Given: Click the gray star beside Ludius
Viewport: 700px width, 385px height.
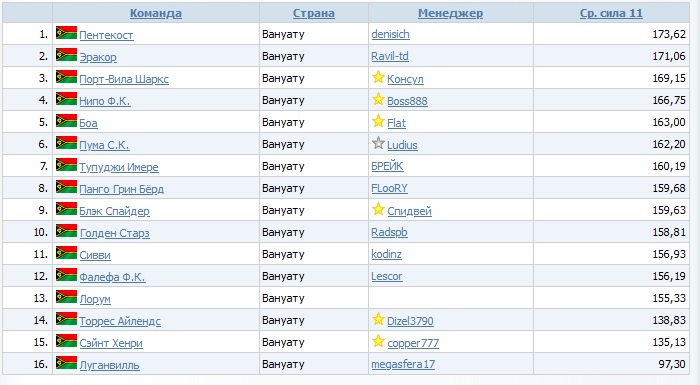Looking at the screenshot, I should 378,143.
